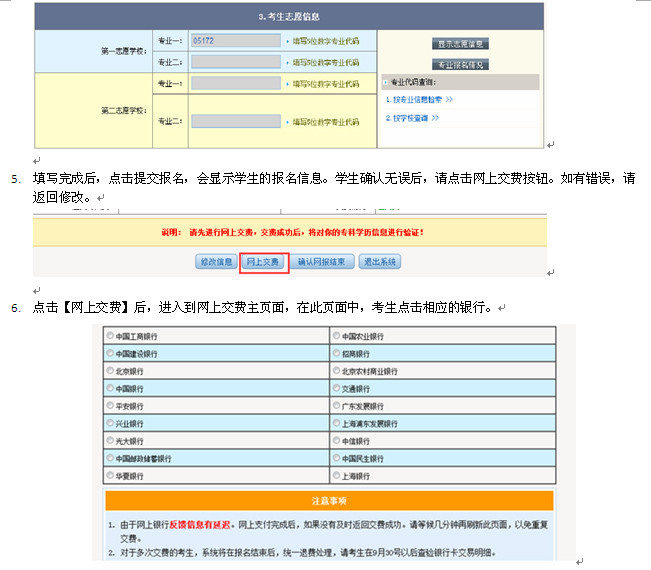The width and height of the screenshot is (651, 570).
Task: Click second-choice school 专业二 input field
Action: pos(235,121)
